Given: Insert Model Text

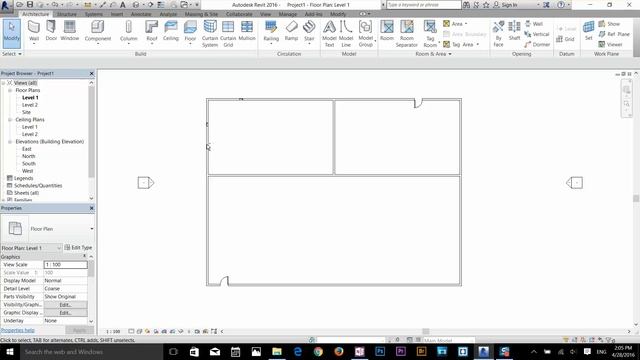Looking at the screenshot, I should click(x=329, y=34).
